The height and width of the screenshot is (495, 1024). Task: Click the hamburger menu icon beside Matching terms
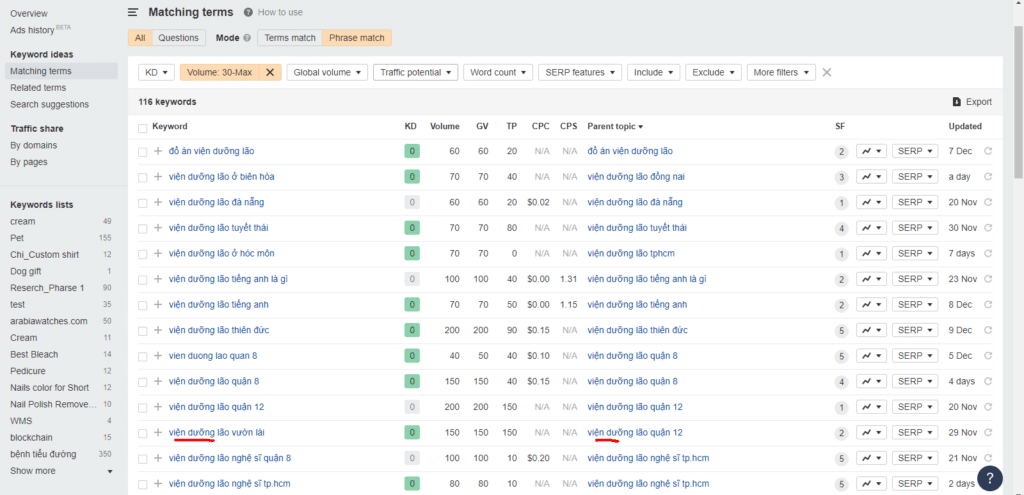[x=133, y=12]
